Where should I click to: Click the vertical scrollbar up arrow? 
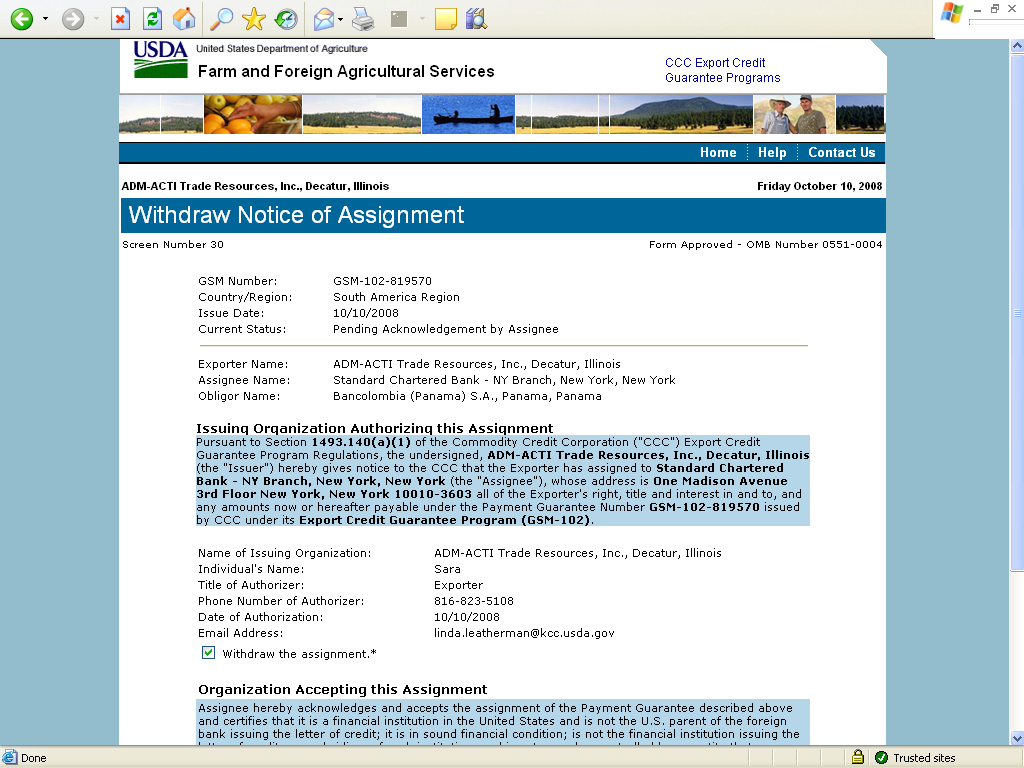(1017, 46)
